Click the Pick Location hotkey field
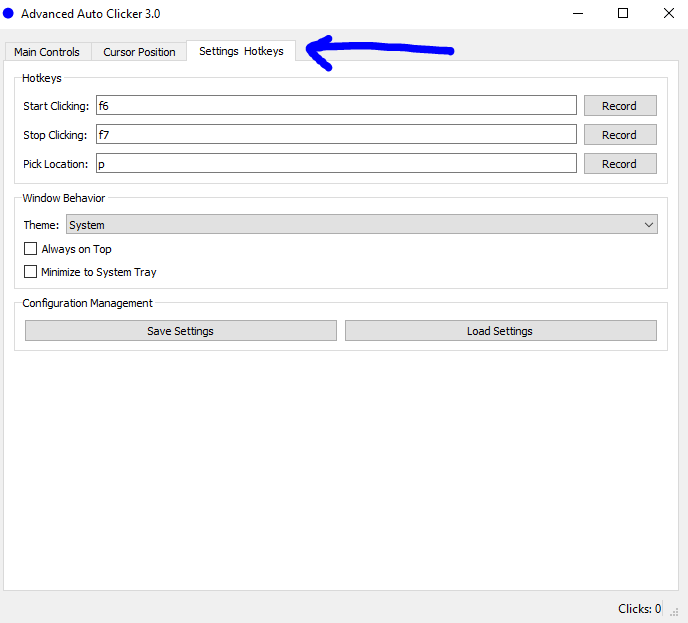The height and width of the screenshot is (623, 688). coord(336,163)
